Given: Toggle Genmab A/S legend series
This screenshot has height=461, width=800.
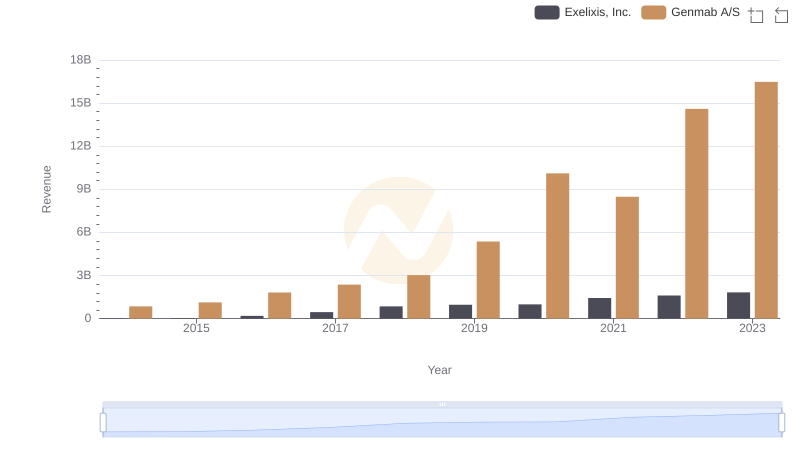Looking at the screenshot, I should (x=690, y=12).
